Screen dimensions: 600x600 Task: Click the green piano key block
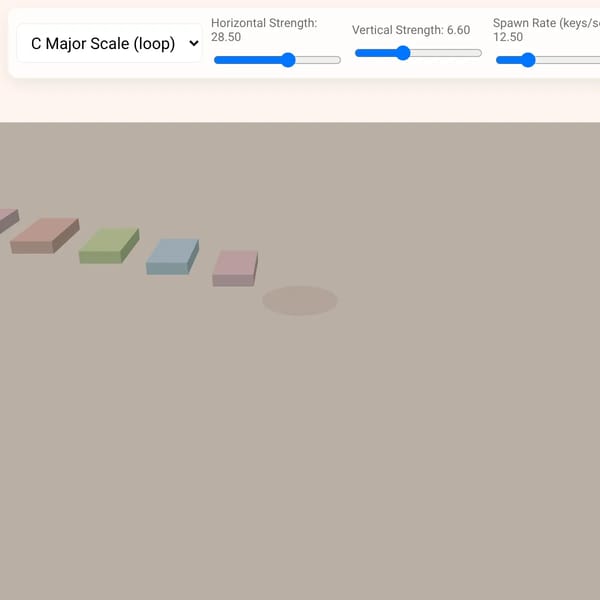109,246
